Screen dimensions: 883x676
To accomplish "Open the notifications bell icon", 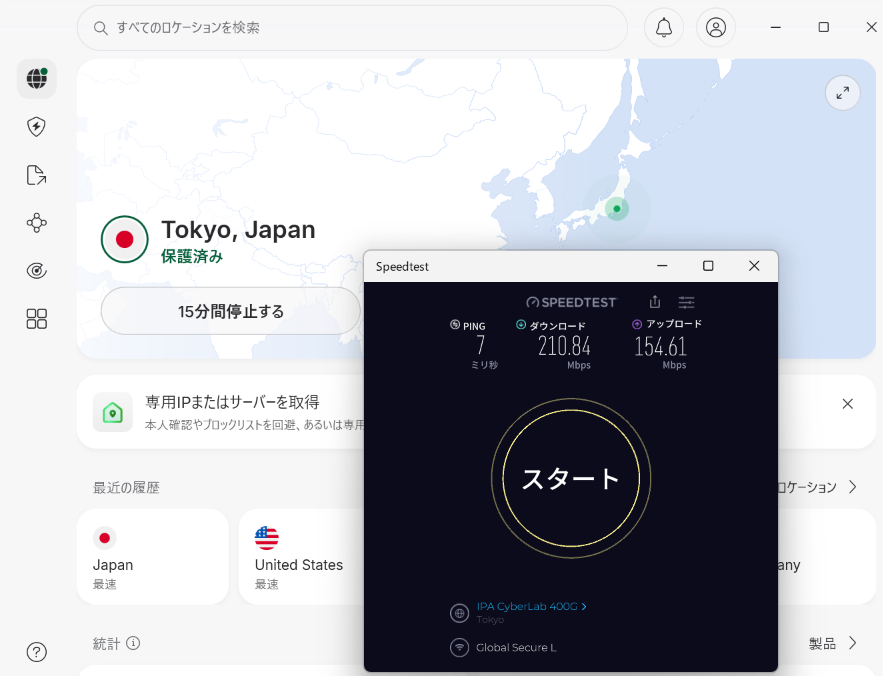I will (x=664, y=28).
